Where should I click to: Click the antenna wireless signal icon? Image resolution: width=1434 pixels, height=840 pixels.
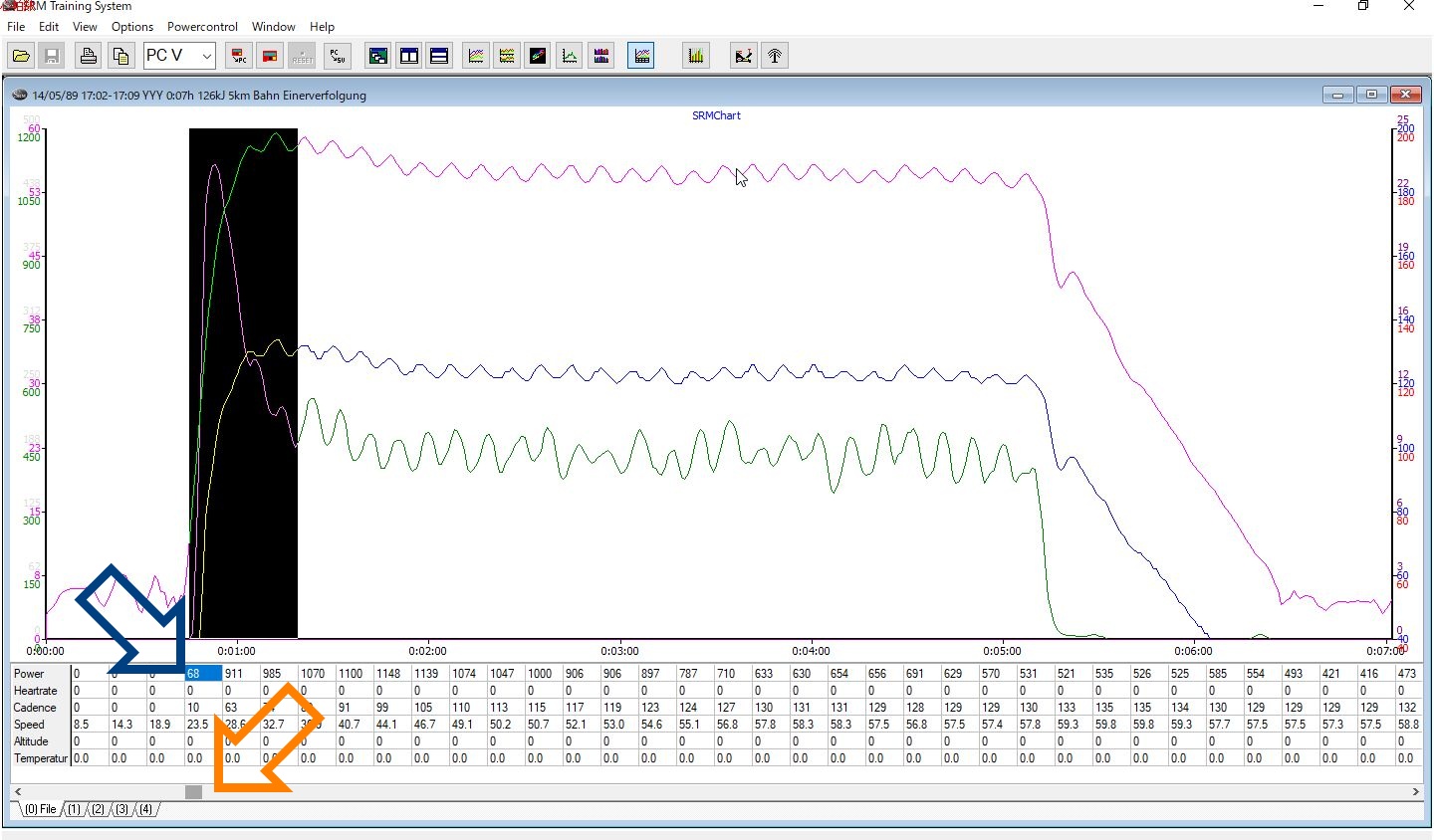pos(775,56)
